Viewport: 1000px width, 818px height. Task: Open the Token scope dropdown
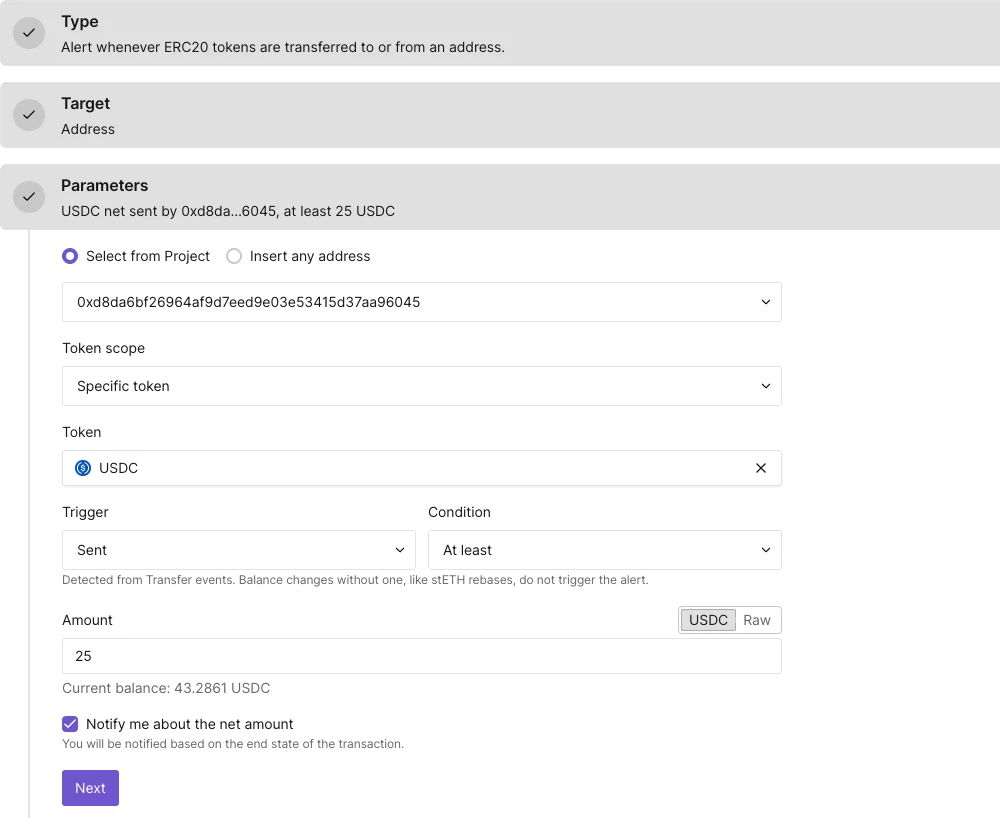(x=422, y=386)
